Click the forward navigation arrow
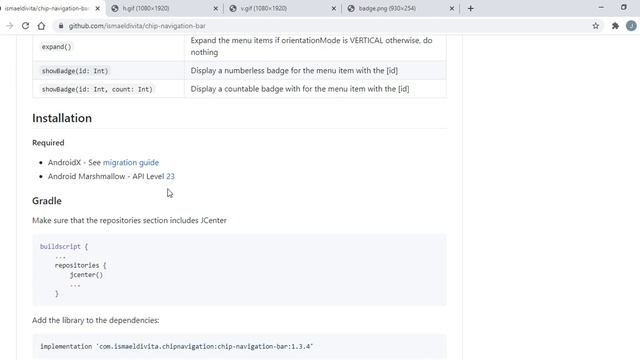640x360 pixels. click(x=9, y=26)
